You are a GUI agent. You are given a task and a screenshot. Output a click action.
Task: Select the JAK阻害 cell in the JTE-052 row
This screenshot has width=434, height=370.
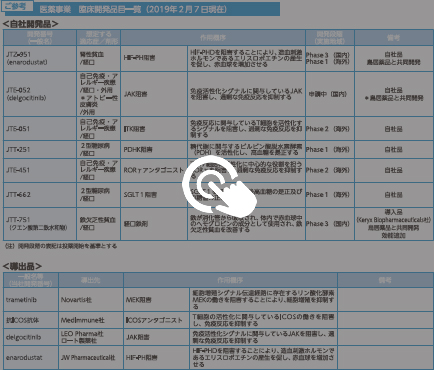(x=154, y=94)
